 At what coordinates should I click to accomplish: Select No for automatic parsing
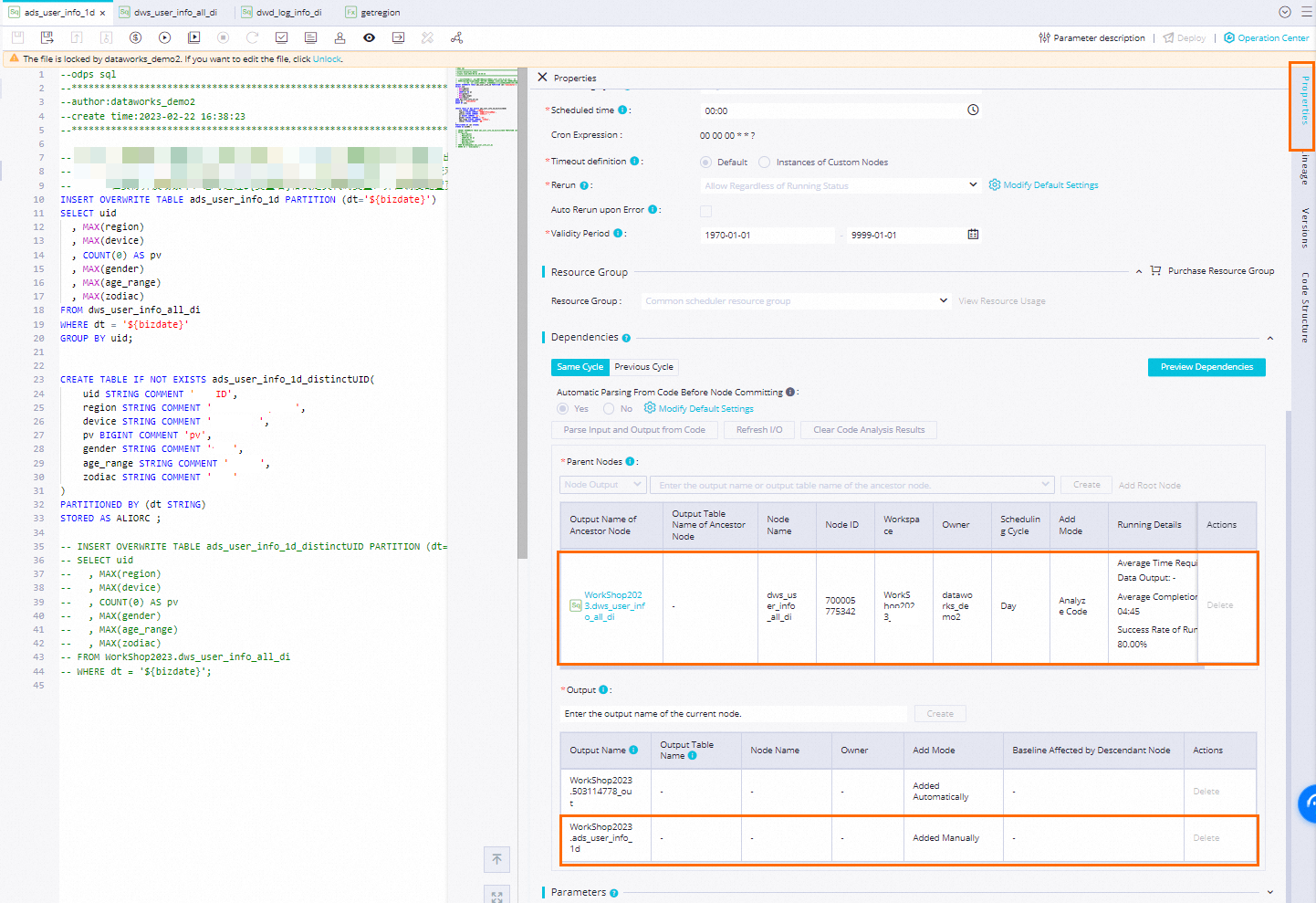(x=609, y=409)
